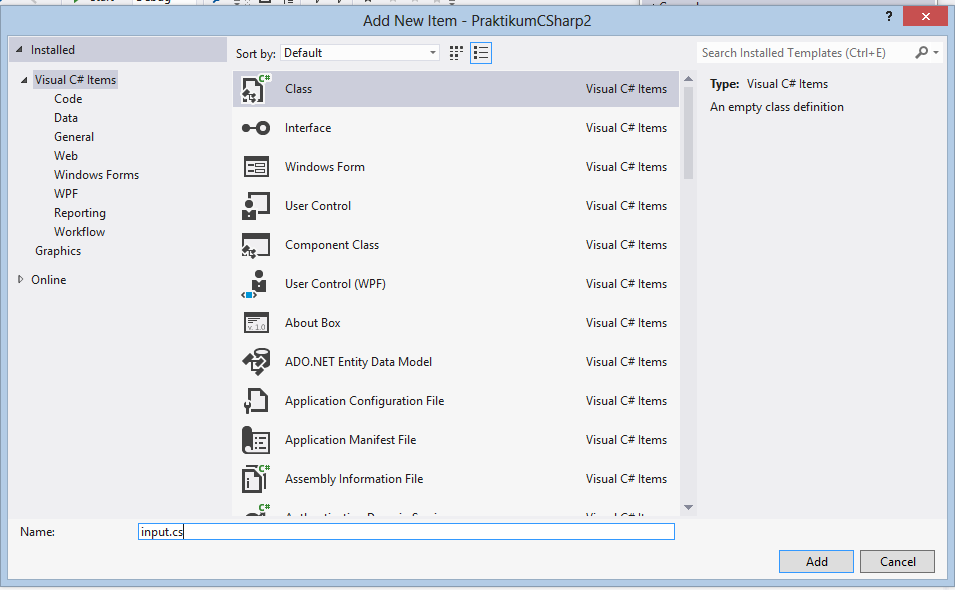The width and height of the screenshot is (955, 590).
Task: Click the Add button
Action: tap(816, 561)
